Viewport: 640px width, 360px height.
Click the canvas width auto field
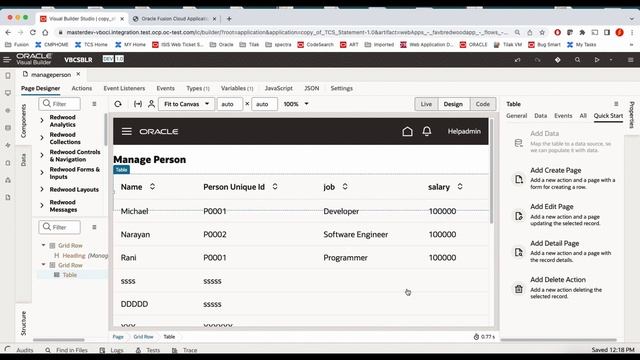(229, 104)
